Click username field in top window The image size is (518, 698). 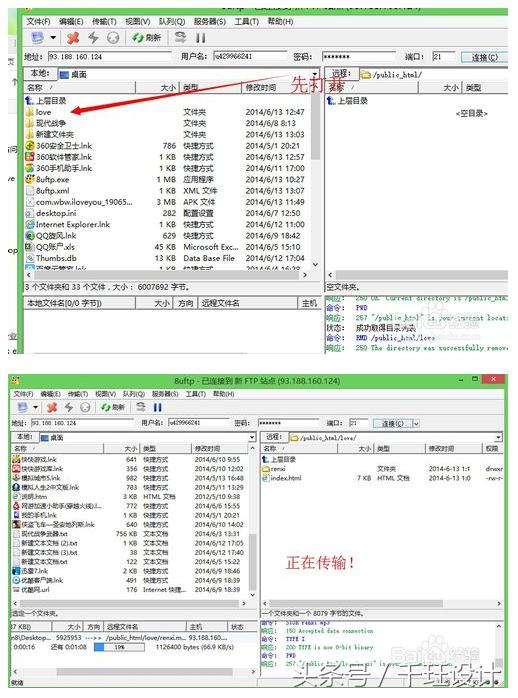pos(250,56)
